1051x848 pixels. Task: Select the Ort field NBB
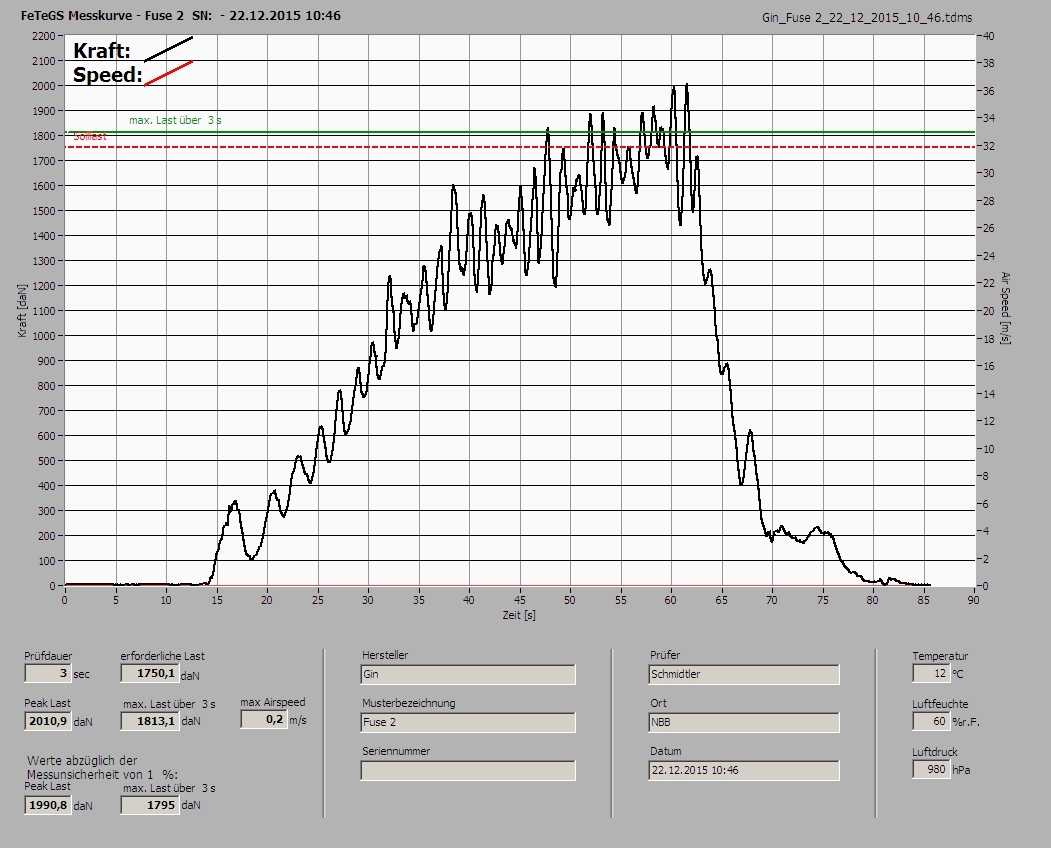click(744, 722)
